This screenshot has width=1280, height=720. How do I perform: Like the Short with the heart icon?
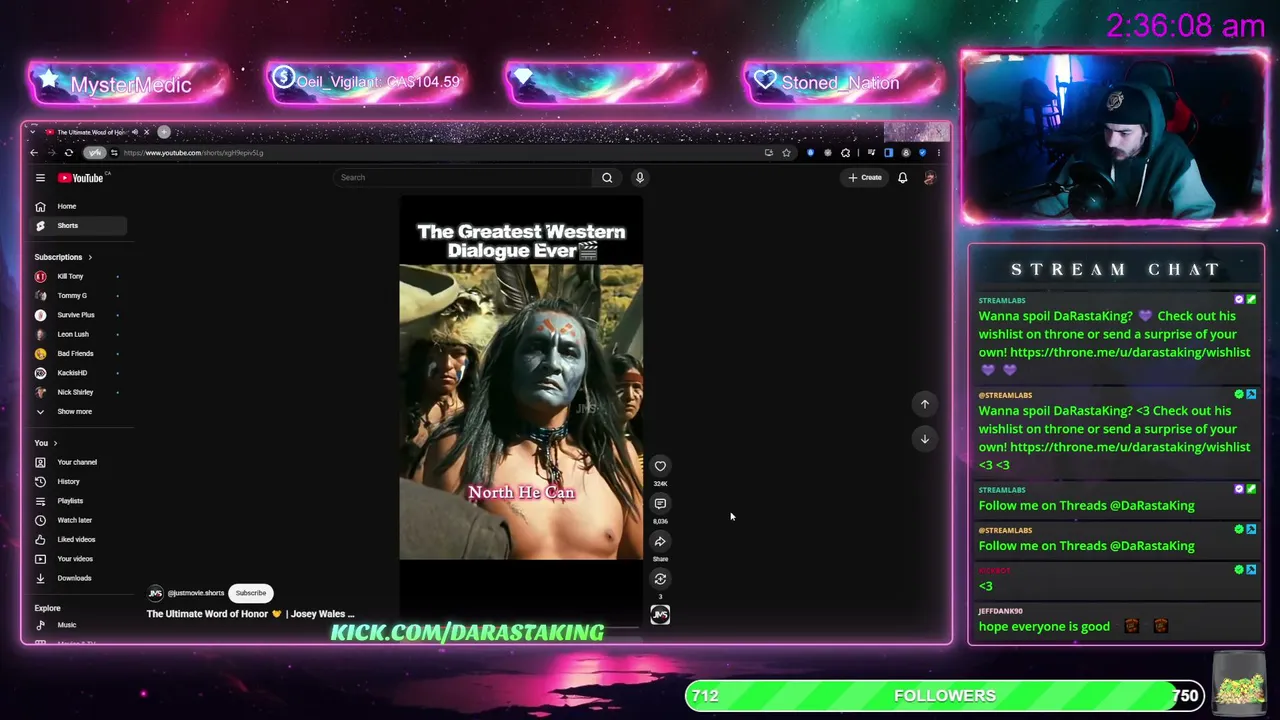(660, 466)
